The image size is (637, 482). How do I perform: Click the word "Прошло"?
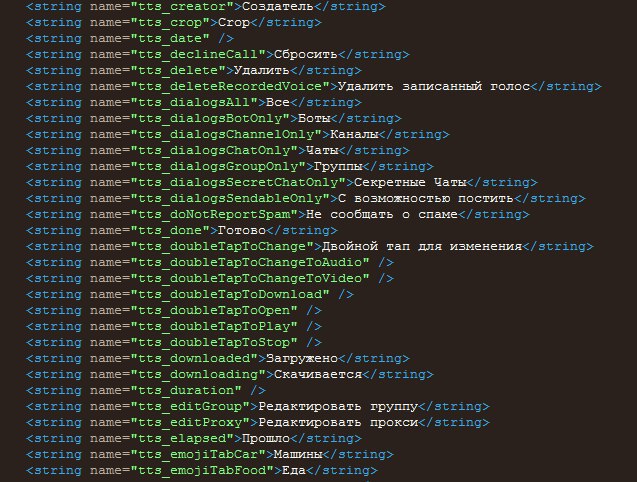(x=266, y=439)
